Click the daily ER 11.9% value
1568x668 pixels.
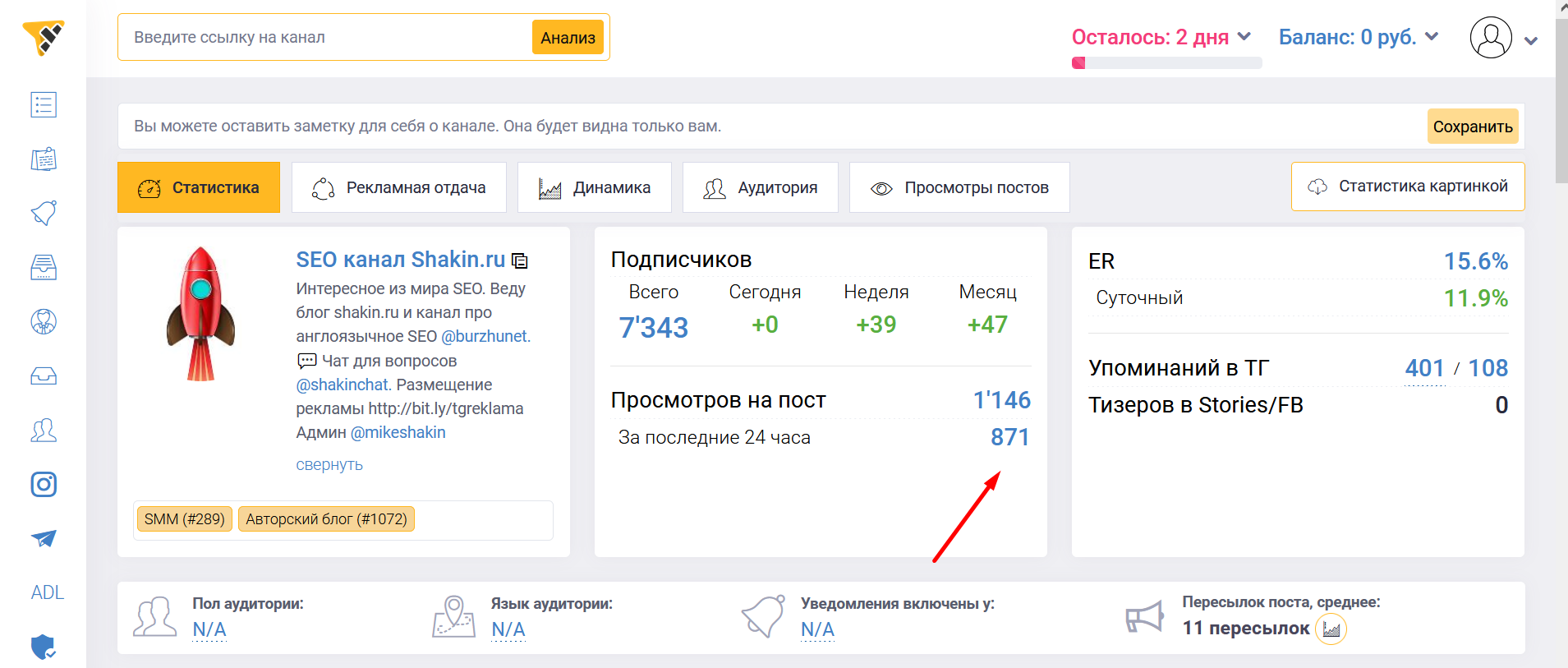(1476, 298)
